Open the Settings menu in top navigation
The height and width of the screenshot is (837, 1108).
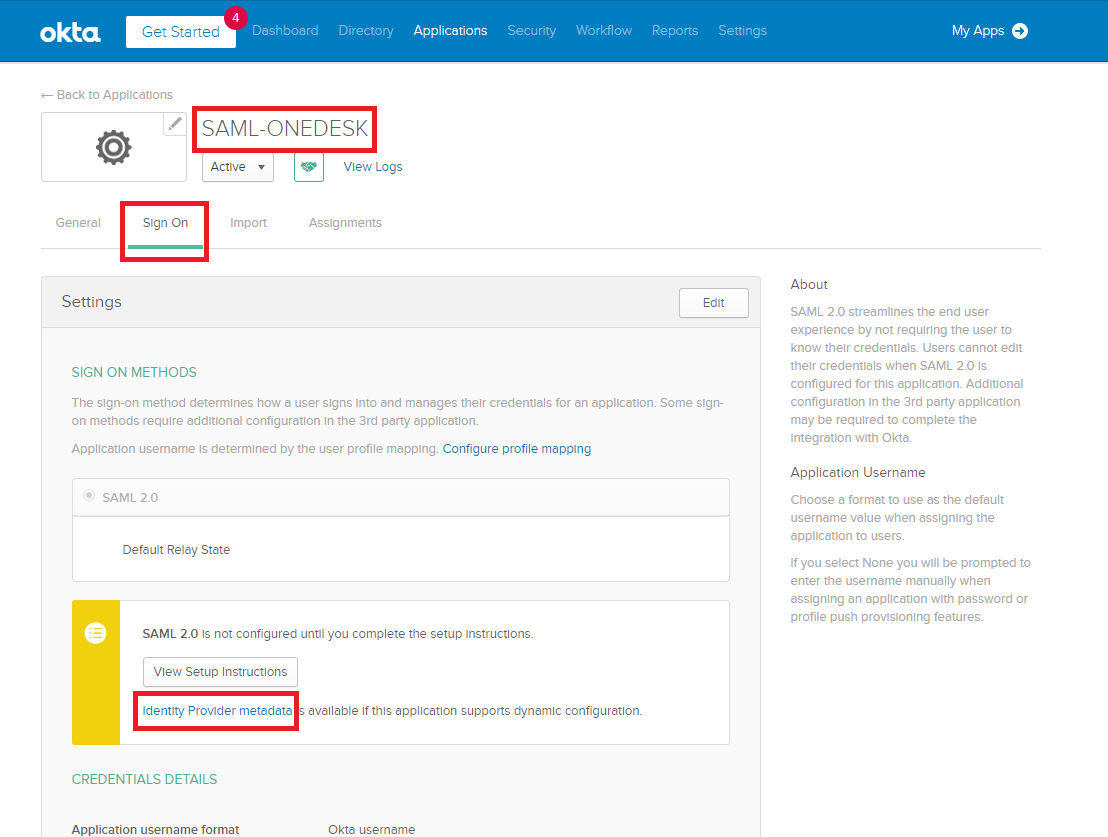[743, 30]
